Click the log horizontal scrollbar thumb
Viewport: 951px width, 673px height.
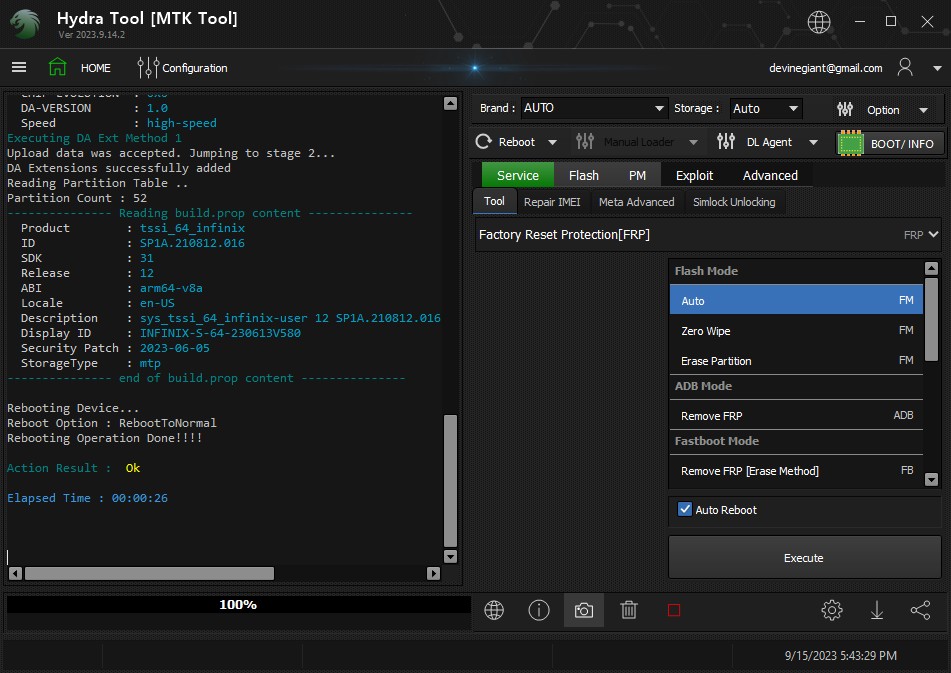pyautogui.click(x=149, y=573)
